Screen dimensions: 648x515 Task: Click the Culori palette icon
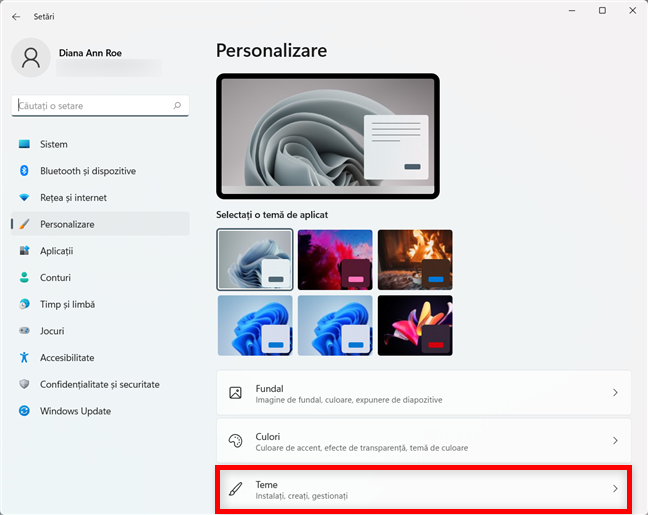[x=236, y=441]
